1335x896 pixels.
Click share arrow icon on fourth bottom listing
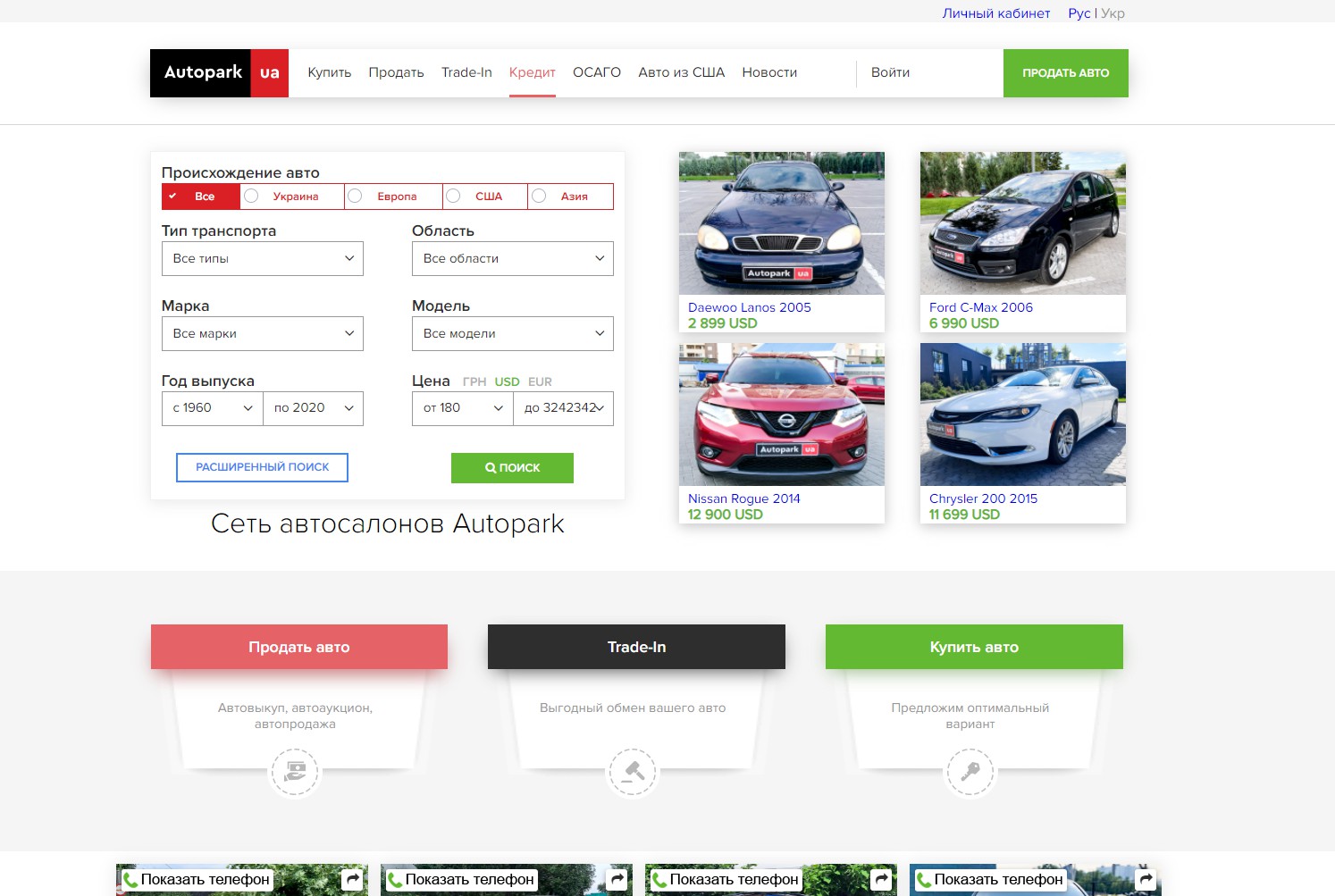pyautogui.click(x=1146, y=880)
